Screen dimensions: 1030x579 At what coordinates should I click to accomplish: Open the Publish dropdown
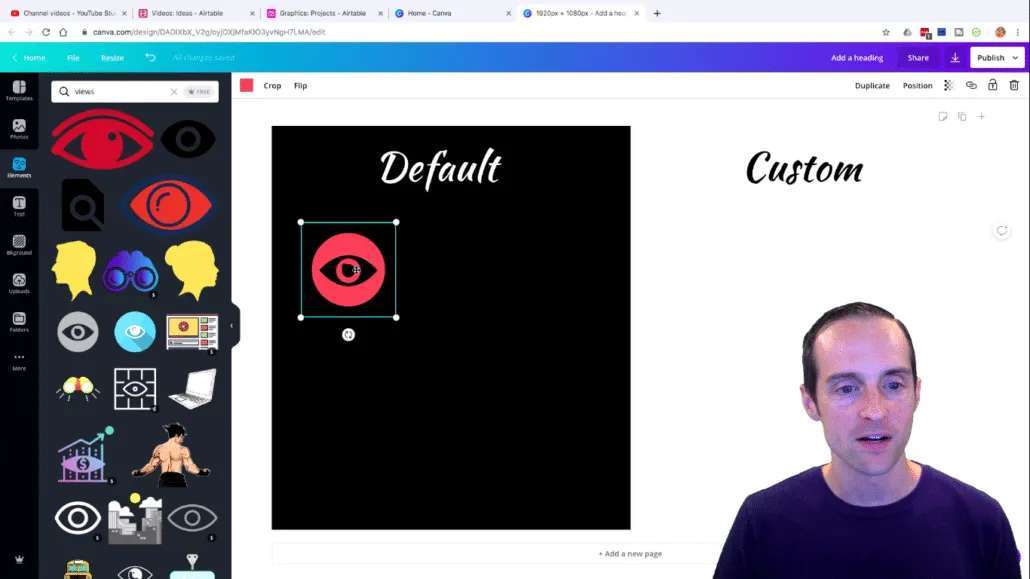997,58
